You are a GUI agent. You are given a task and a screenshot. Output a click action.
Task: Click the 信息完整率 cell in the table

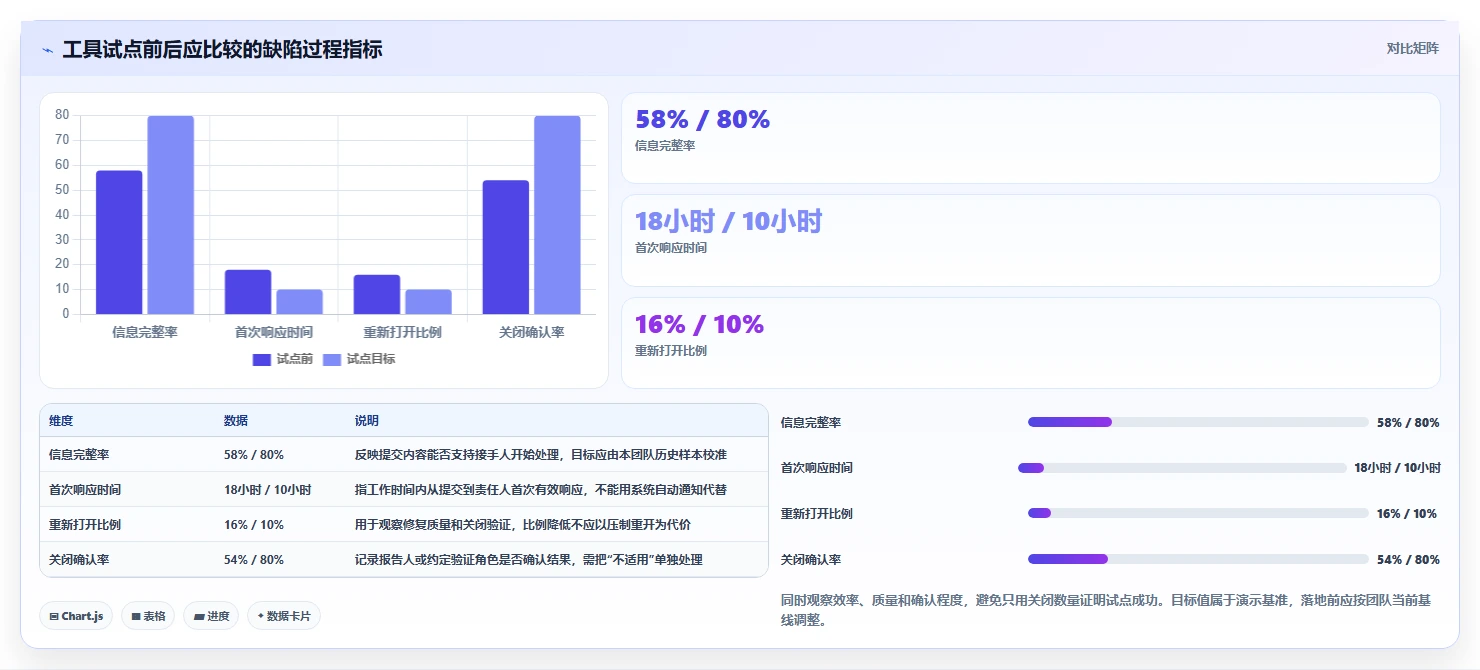click(79, 455)
